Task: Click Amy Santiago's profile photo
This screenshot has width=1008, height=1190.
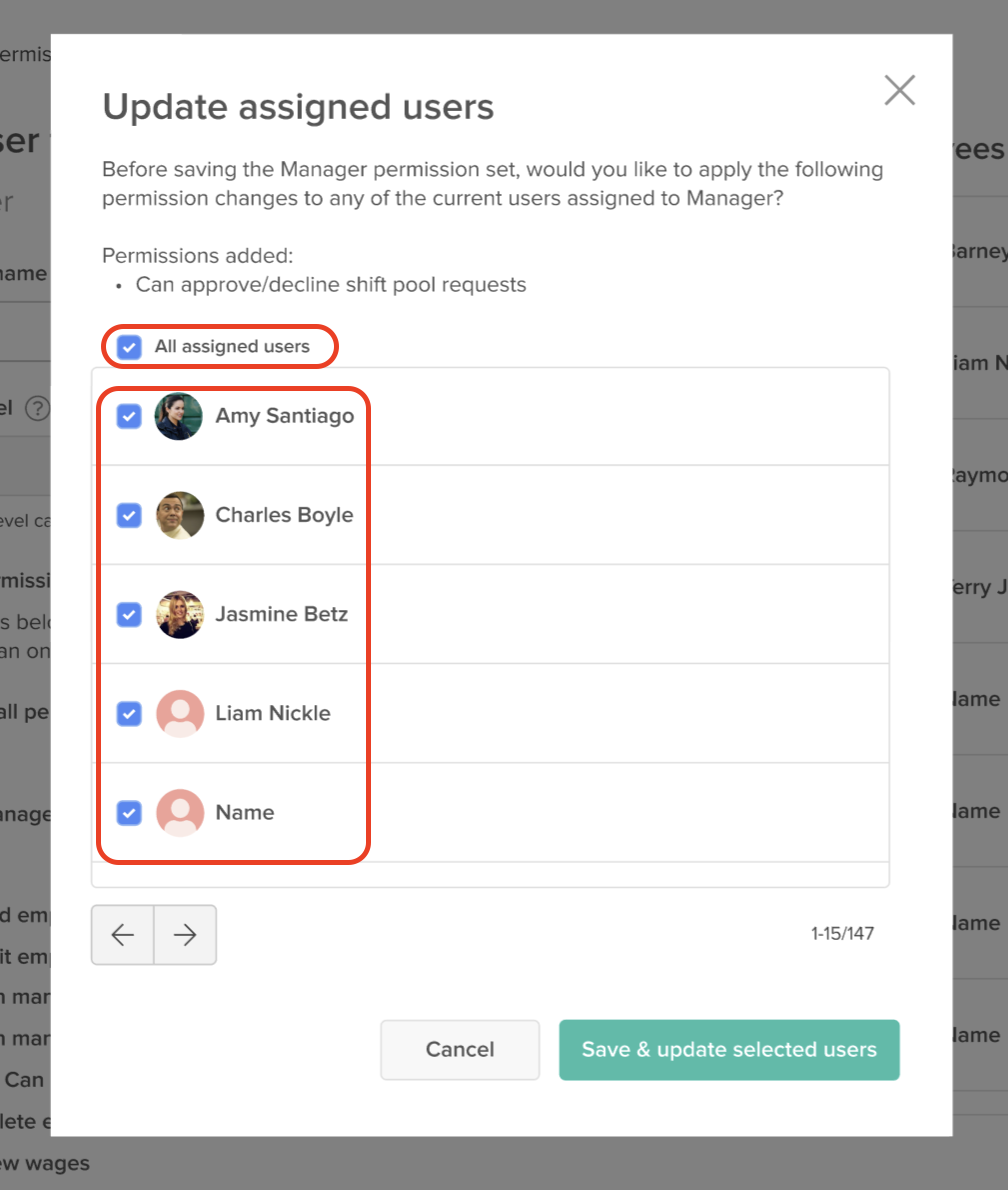Action: pos(179,416)
